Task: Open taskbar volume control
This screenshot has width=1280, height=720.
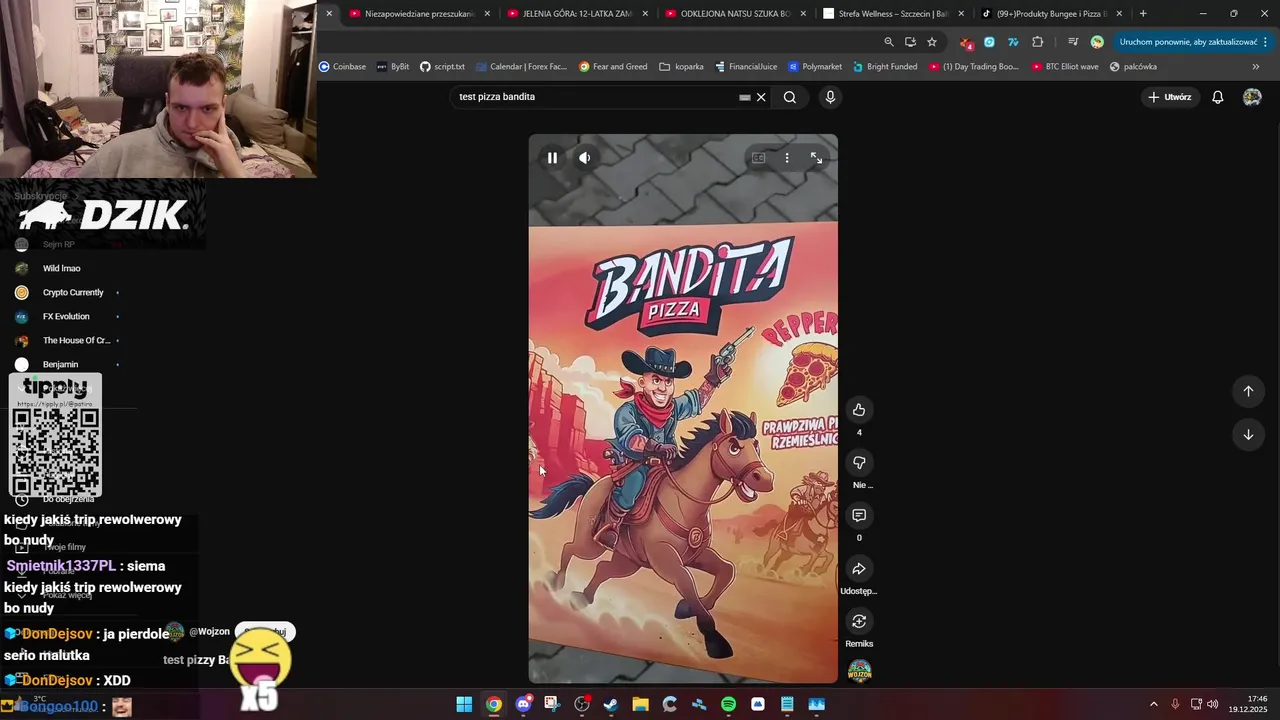Action: click(x=1213, y=704)
